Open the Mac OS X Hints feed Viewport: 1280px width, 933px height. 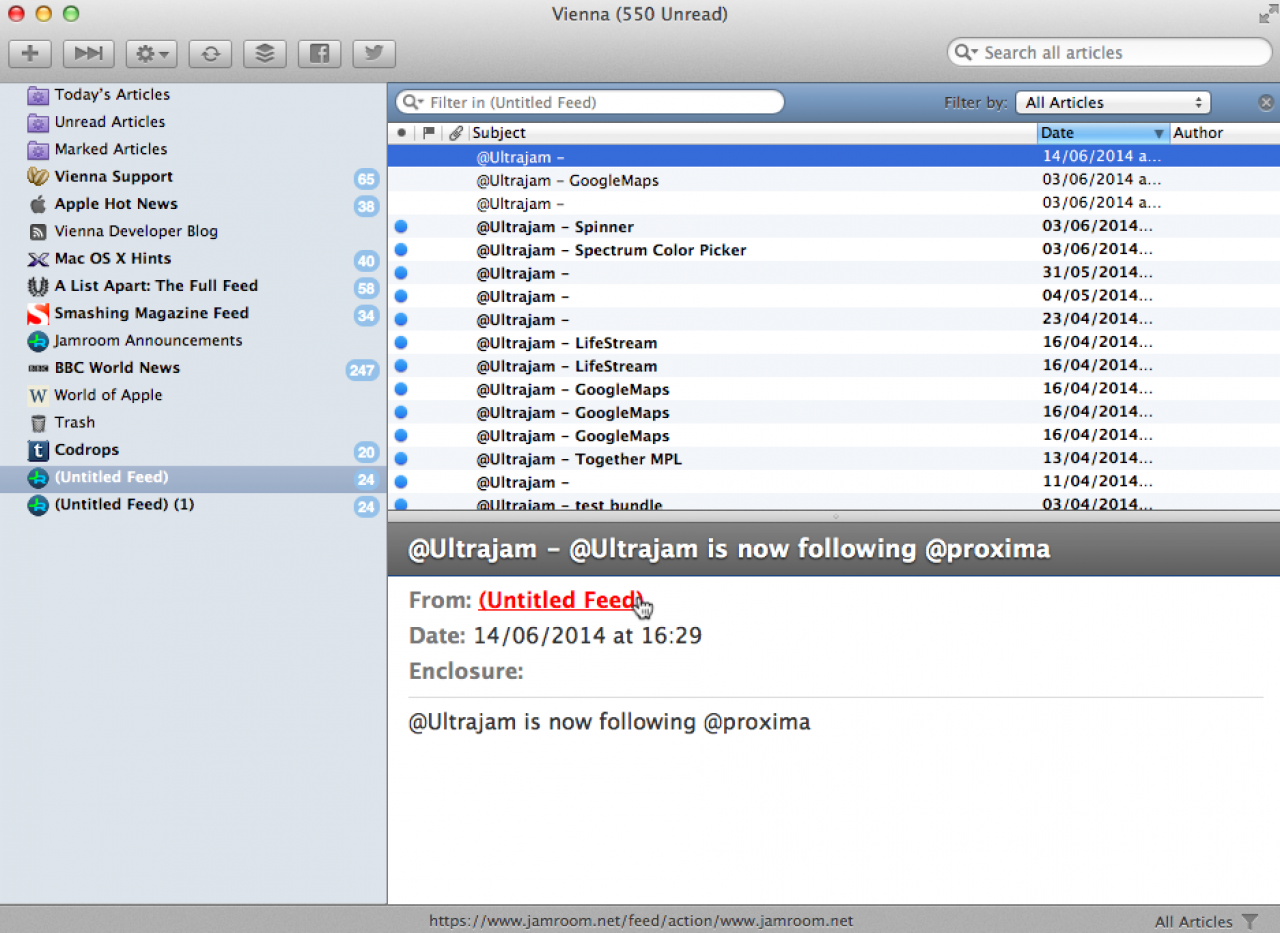point(113,259)
